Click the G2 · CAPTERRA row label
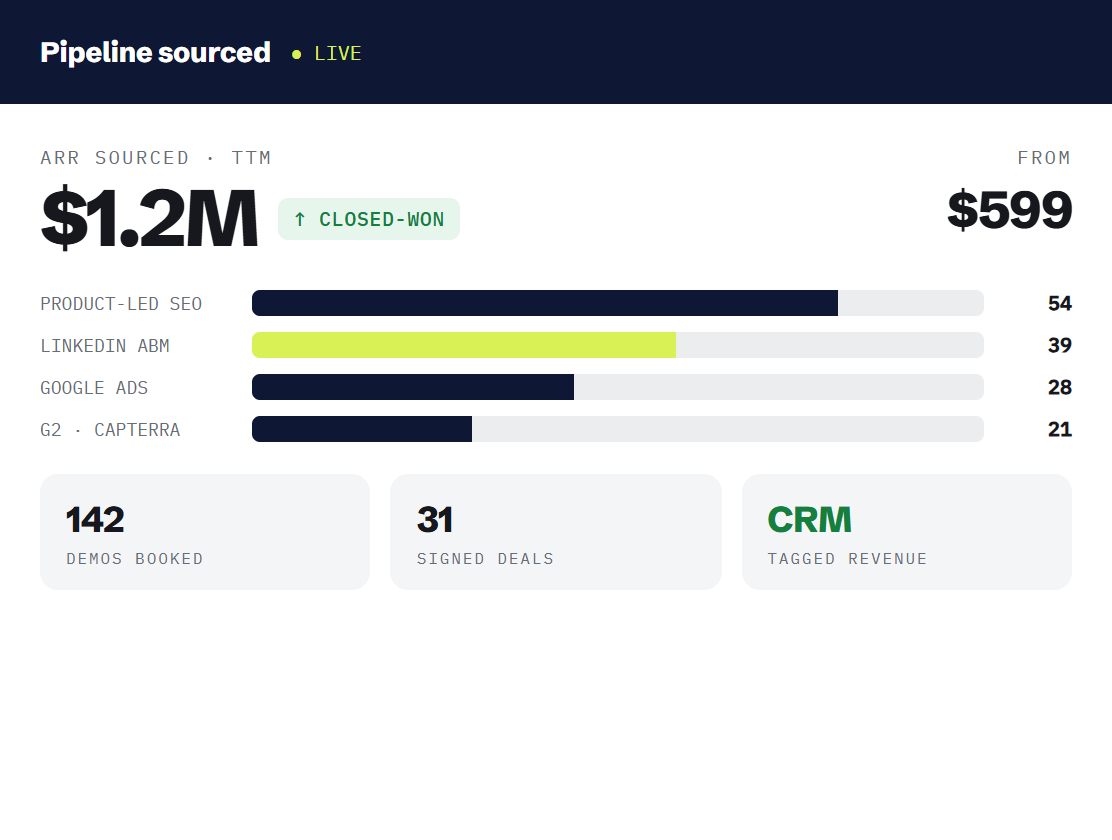This screenshot has height=840, width=1112. click(x=111, y=429)
